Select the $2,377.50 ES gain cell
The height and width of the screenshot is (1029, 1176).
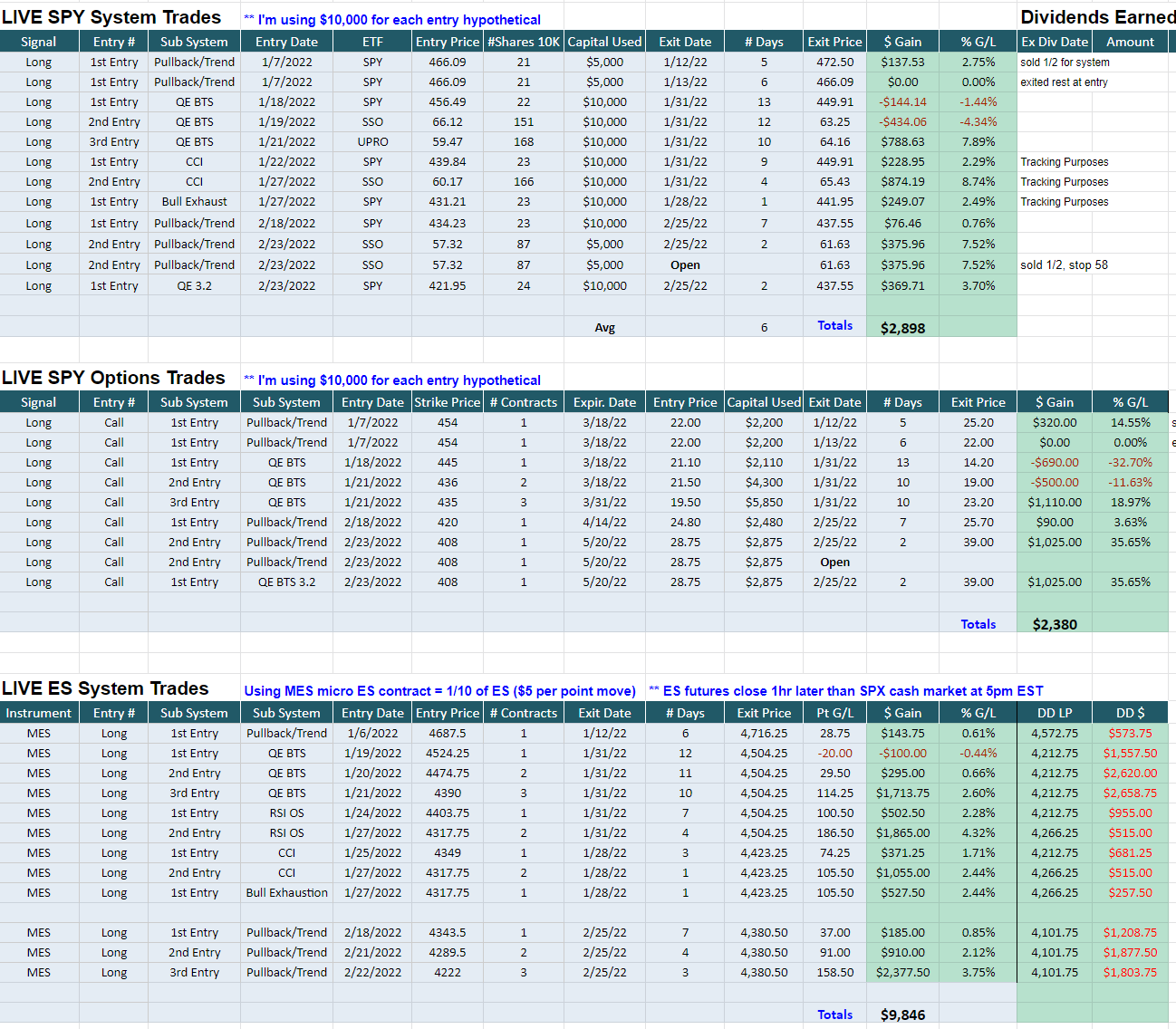click(902, 973)
